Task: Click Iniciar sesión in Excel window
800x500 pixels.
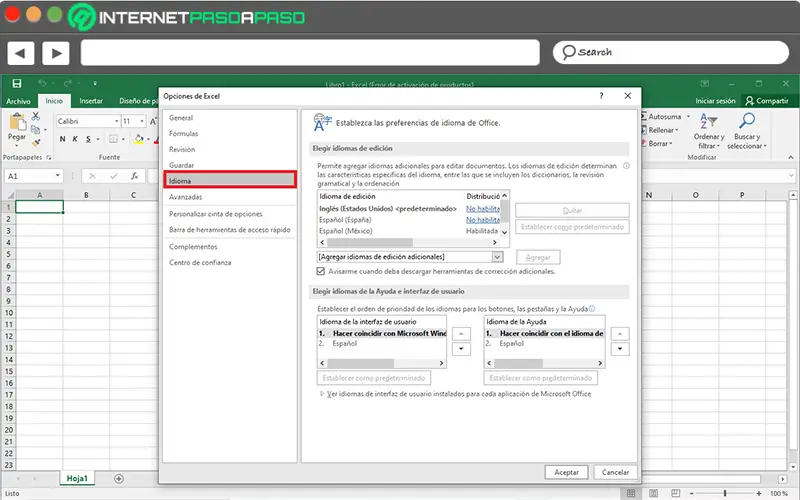Action: (x=715, y=101)
